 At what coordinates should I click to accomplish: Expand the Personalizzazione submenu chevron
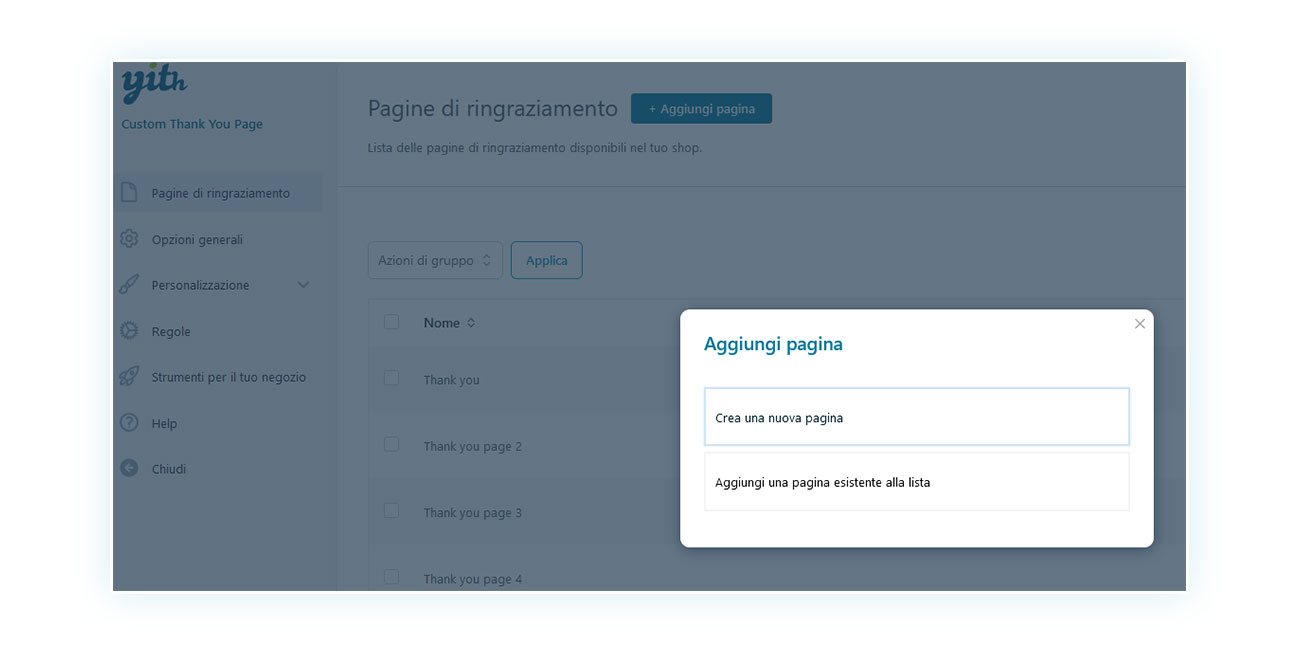(x=304, y=285)
